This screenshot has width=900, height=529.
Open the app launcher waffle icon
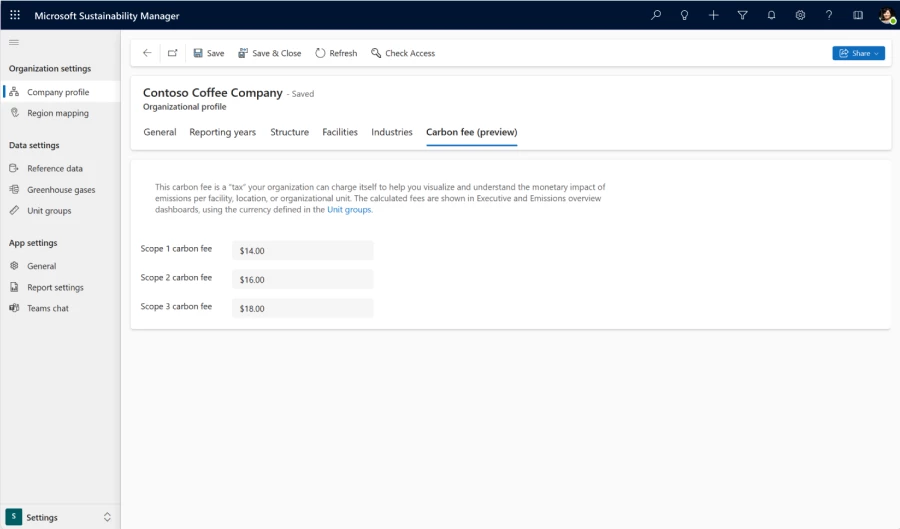pos(15,15)
